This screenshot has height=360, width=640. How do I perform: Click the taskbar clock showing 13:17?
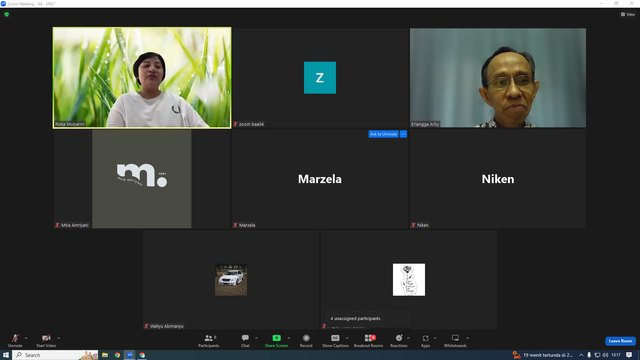(616, 355)
